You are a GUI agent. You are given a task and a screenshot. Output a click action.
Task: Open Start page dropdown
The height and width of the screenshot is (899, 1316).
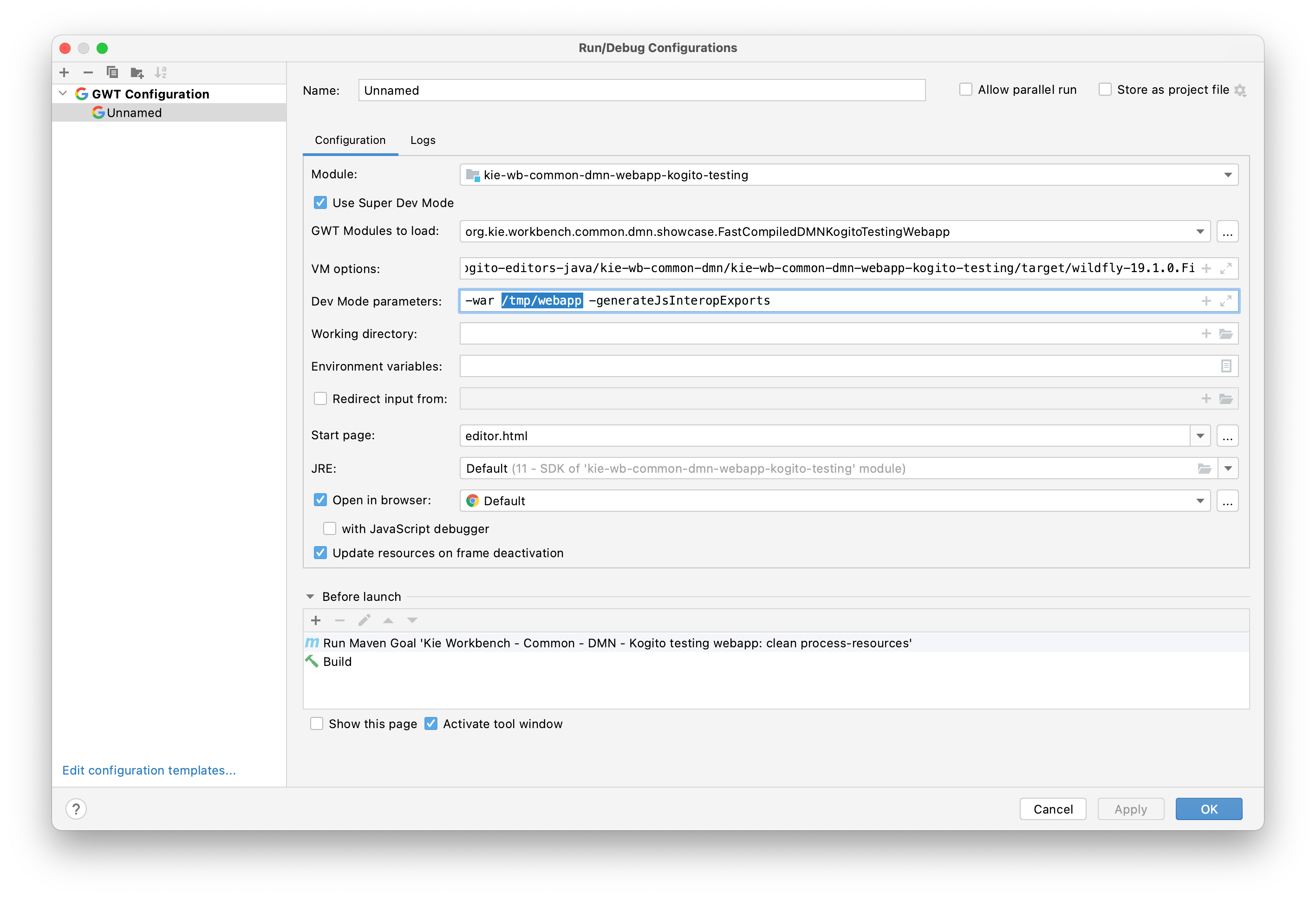coord(1200,435)
